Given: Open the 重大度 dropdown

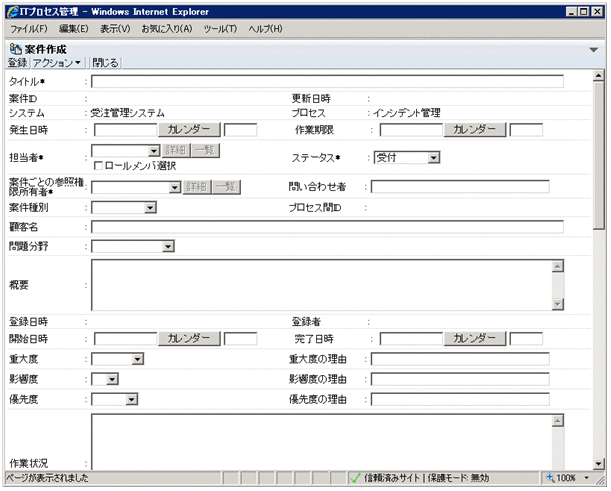Looking at the screenshot, I should (x=138, y=359).
